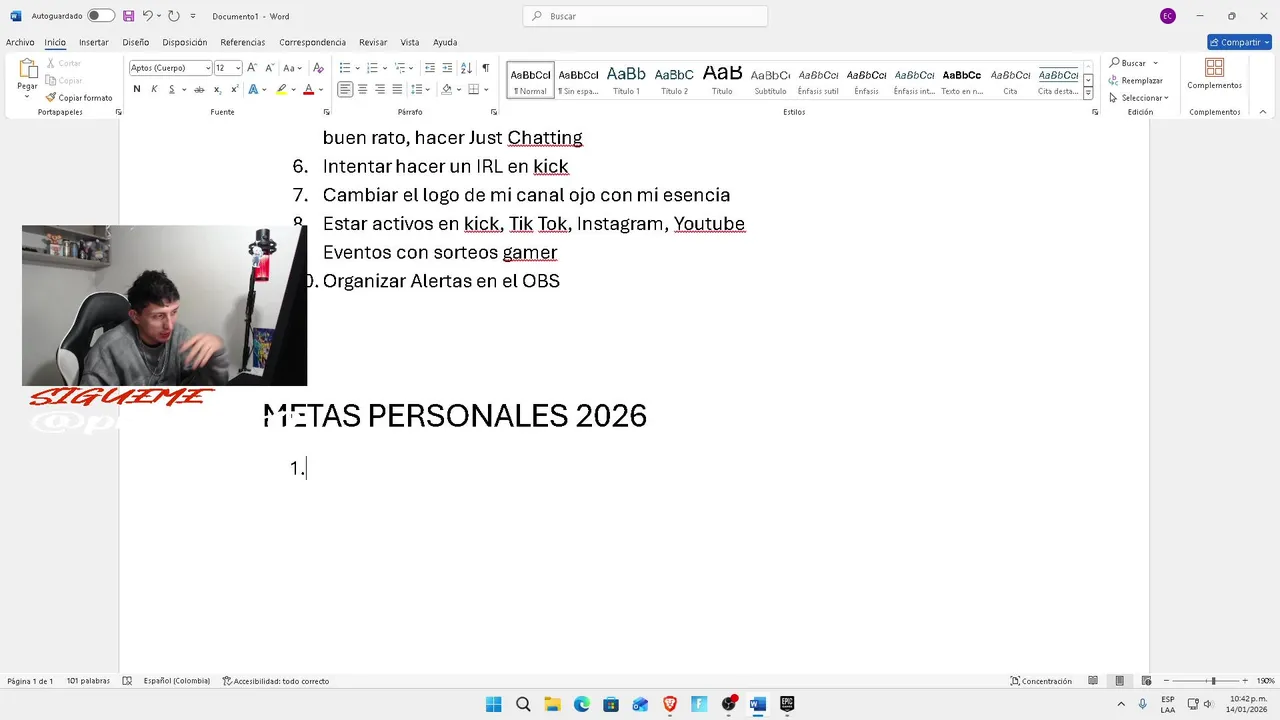
Task: Select justify alignment icon
Action: (x=397, y=89)
